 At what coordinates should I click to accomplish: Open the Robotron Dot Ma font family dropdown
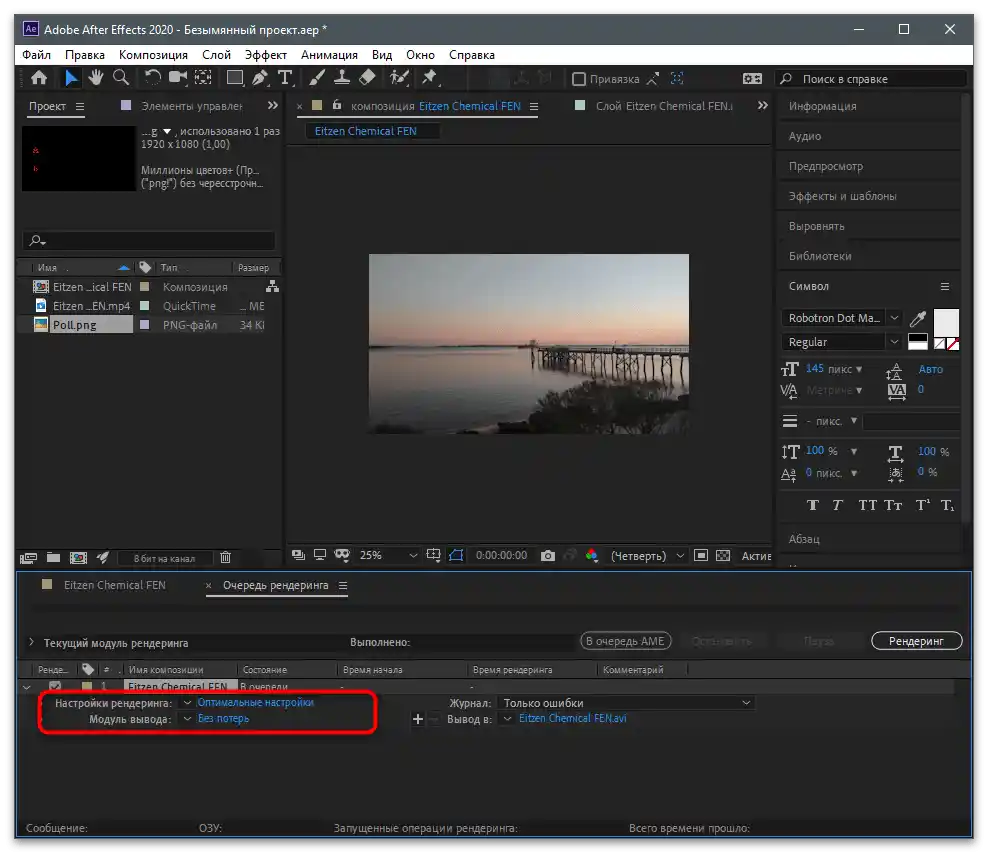(894, 318)
